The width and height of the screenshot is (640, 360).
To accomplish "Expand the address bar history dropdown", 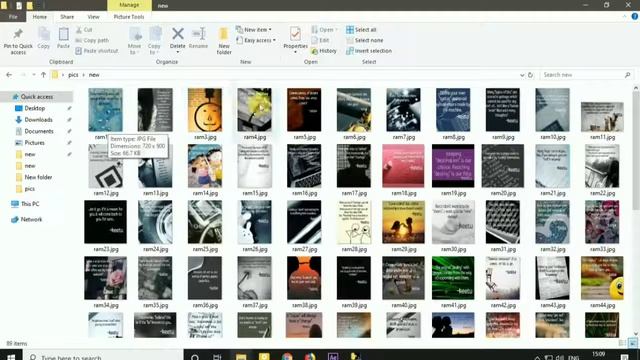I will point(522,75).
